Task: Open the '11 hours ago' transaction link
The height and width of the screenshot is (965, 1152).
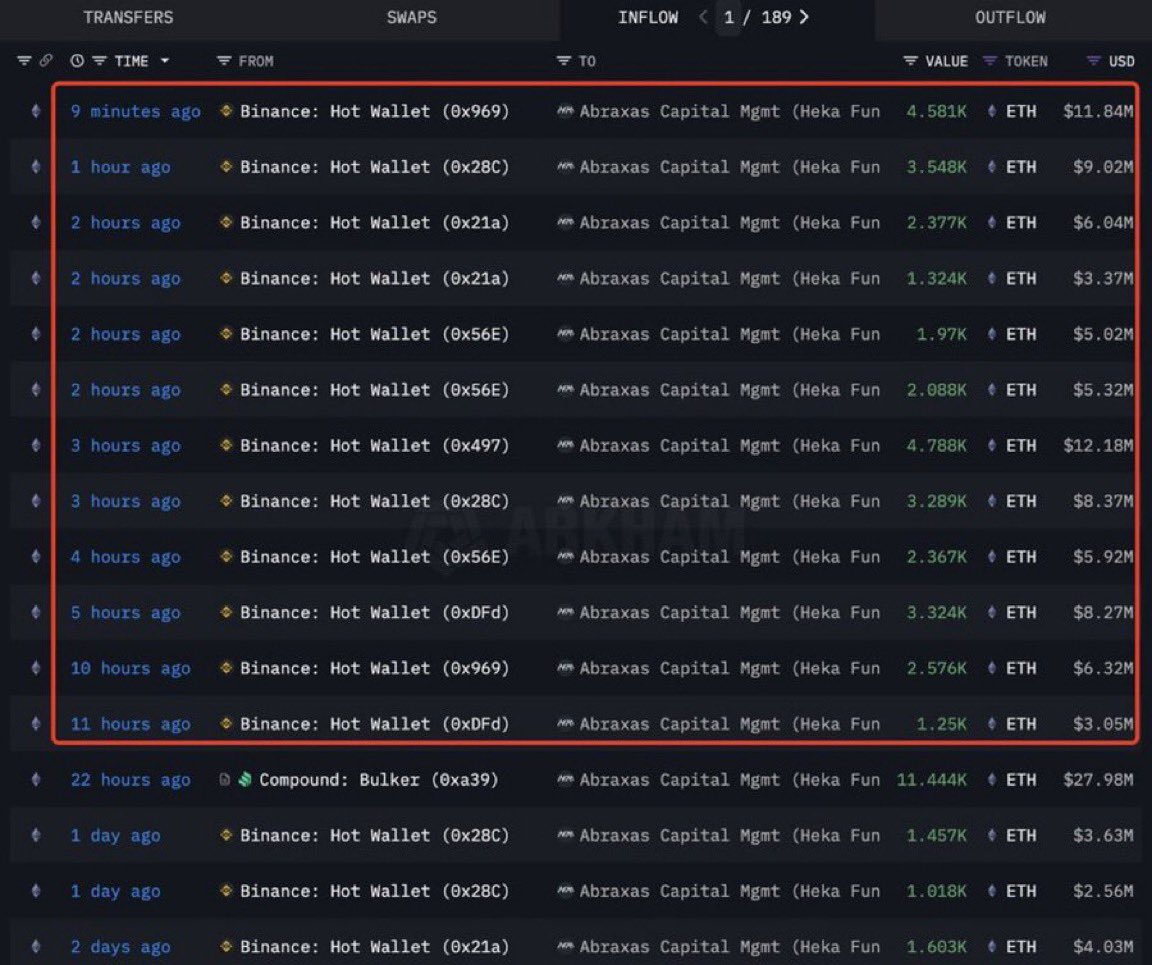Action: click(x=130, y=725)
